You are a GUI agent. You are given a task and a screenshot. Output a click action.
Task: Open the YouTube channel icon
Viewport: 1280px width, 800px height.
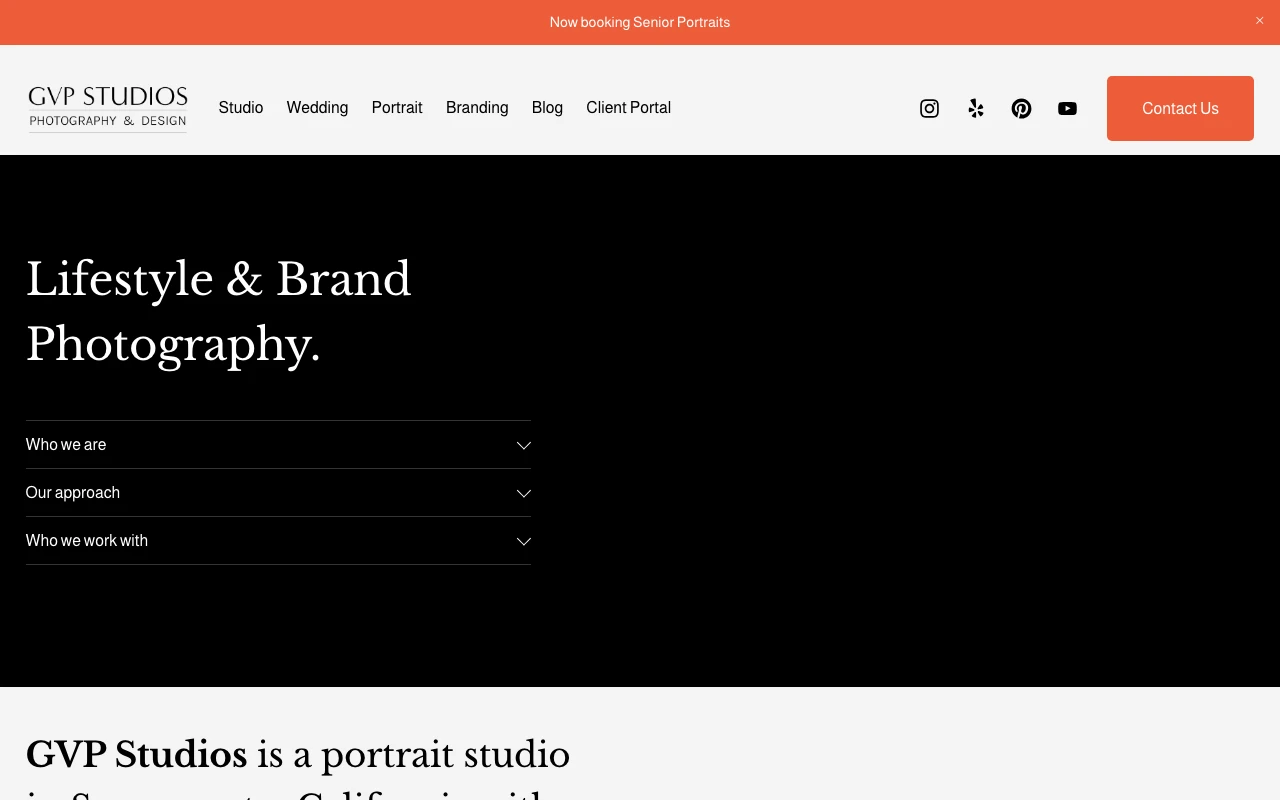(1067, 108)
